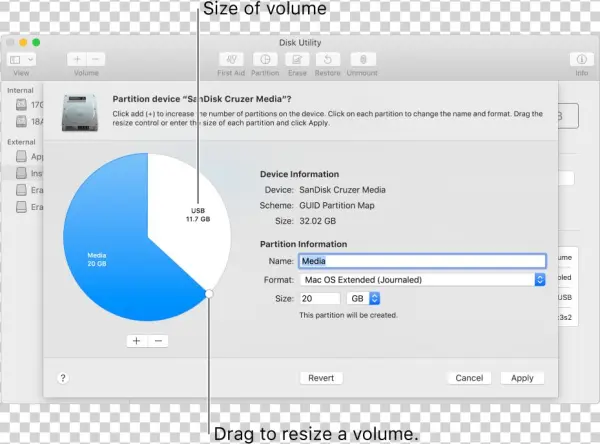Remove a partition with the minus button below the pie chart
This screenshot has height=444, width=600.
[158, 340]
